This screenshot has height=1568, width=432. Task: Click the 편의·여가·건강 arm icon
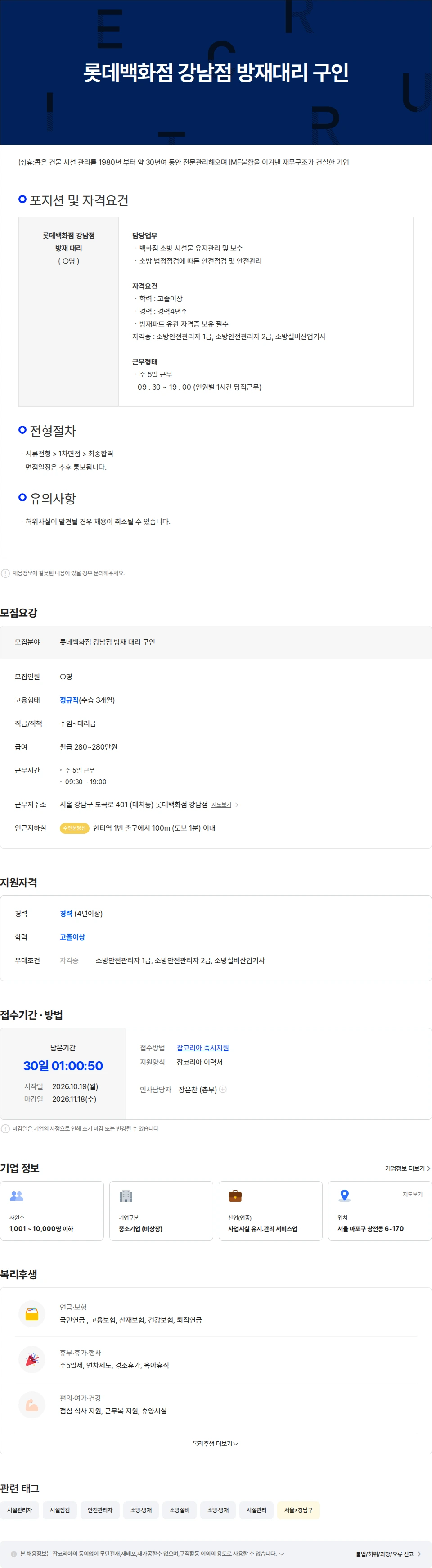[x=31, y=1405]
